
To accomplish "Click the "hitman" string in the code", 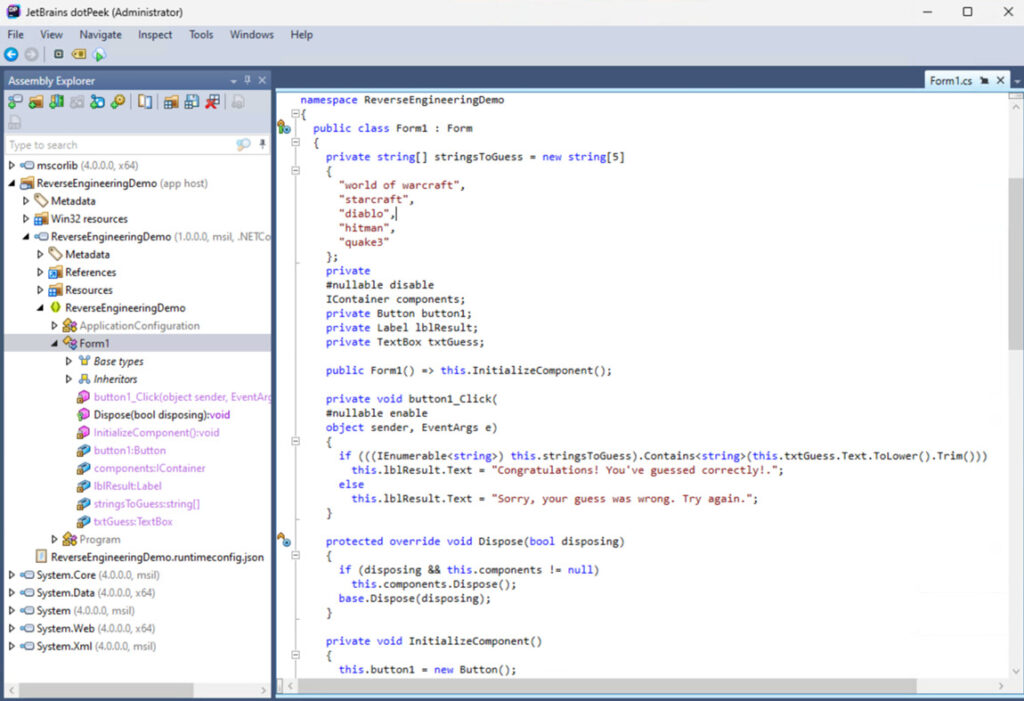I will [365, 228].
